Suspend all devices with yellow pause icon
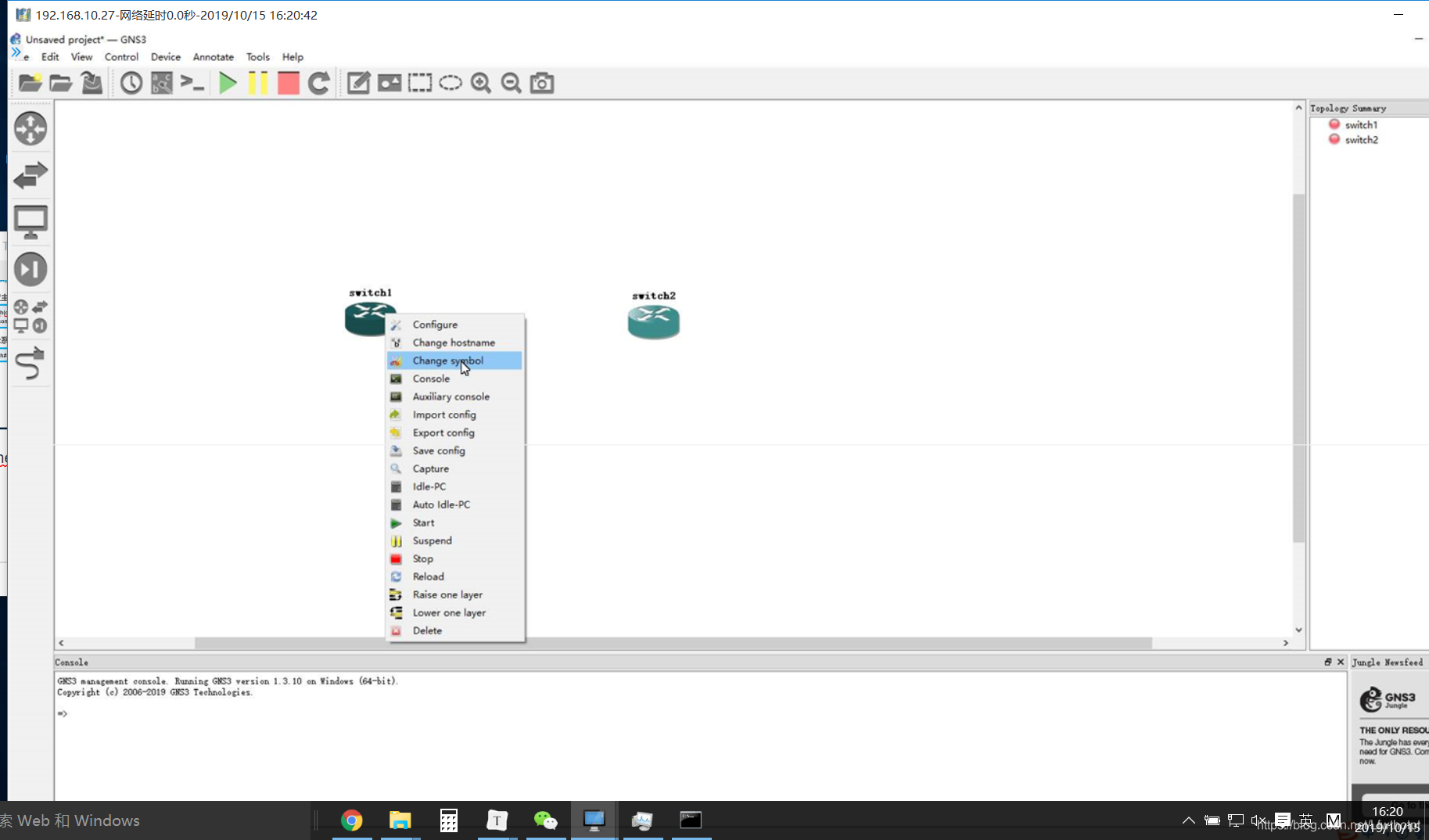The width and height of the screenshot is (1429, 840). (x=258, y=83)
